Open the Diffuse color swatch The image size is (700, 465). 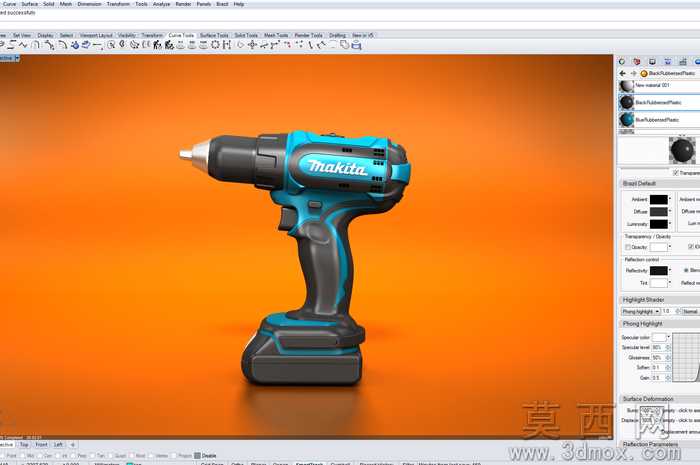pos(658,212)
